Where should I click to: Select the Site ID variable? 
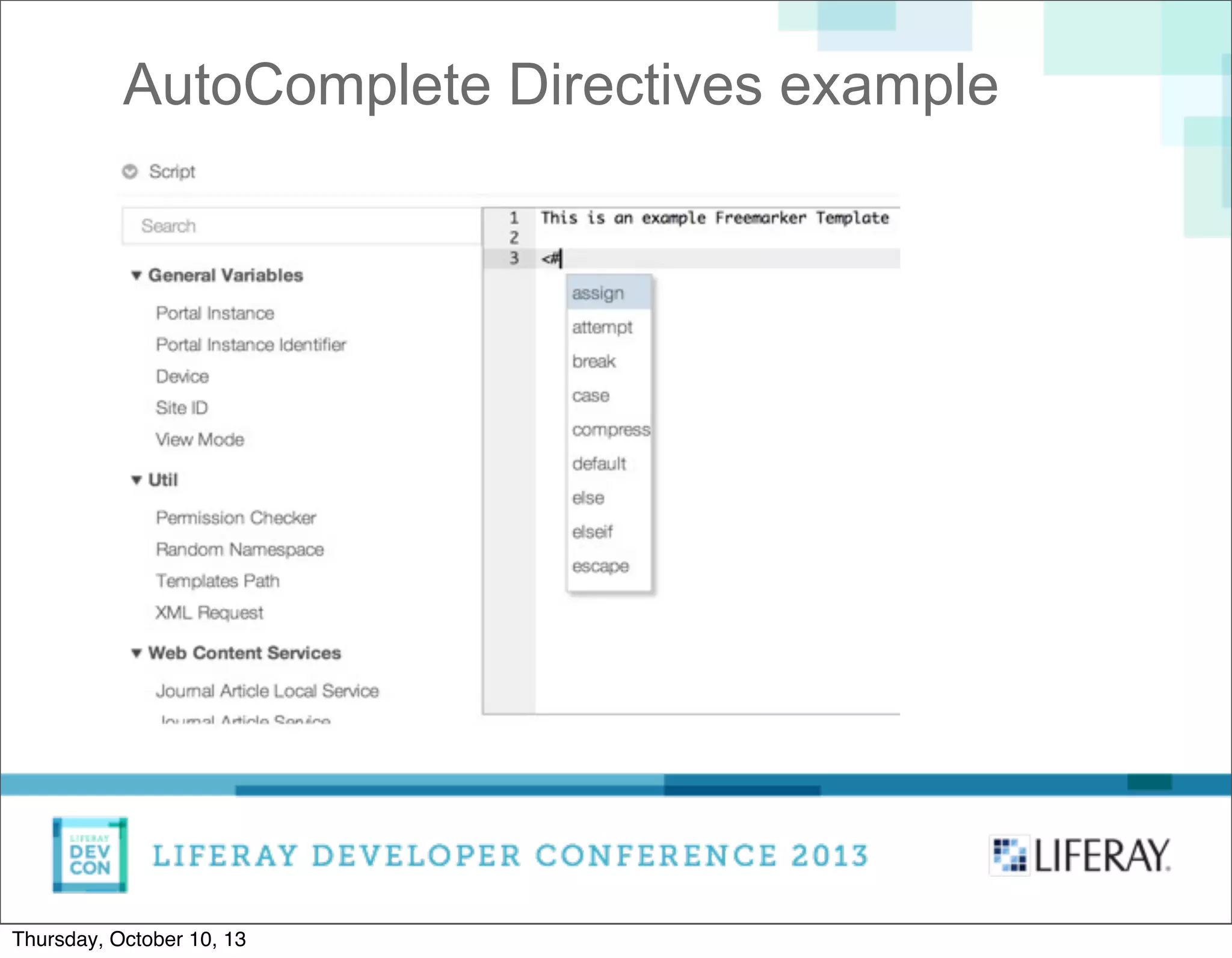(x=182, y=408)
